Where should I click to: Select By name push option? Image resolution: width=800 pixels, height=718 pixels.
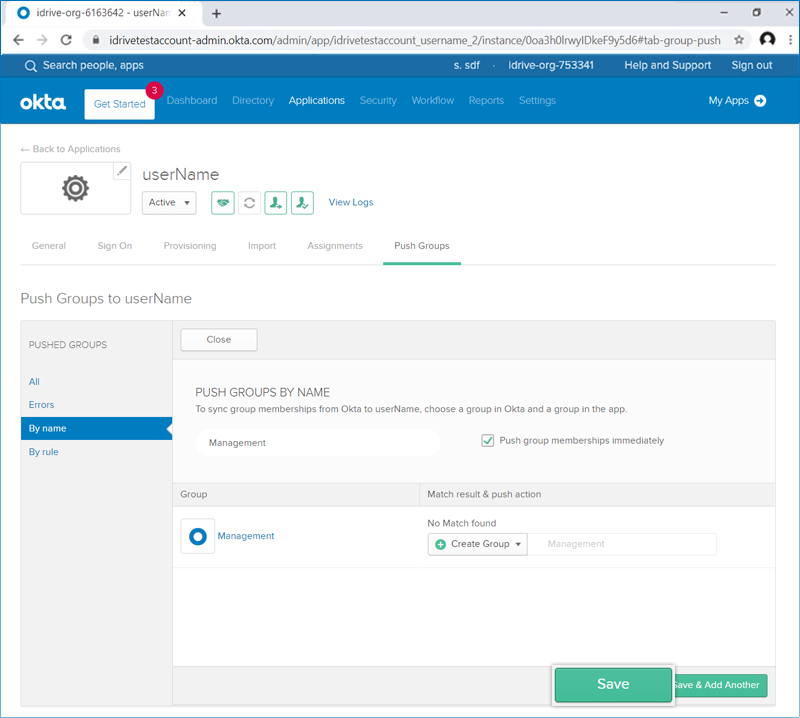(96, 428)
